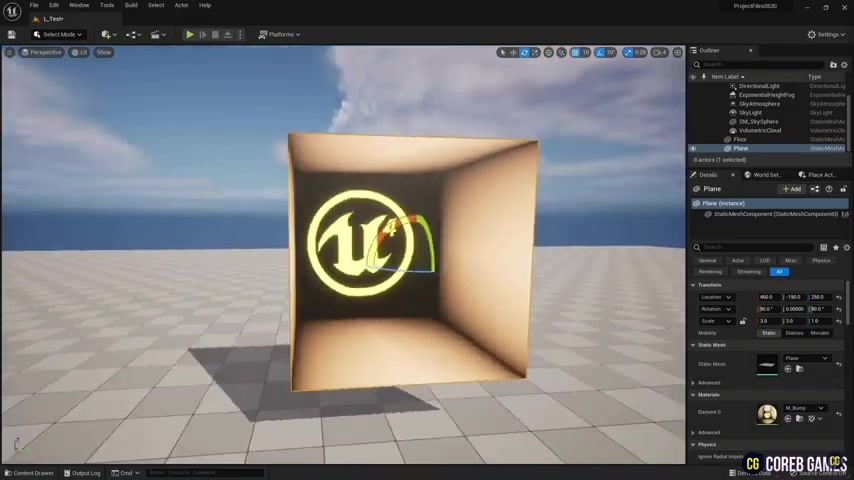Switch to the World Settings tab
Image resolution: width=854 pixels, height=480 pixels.
(x=762, y=175)
